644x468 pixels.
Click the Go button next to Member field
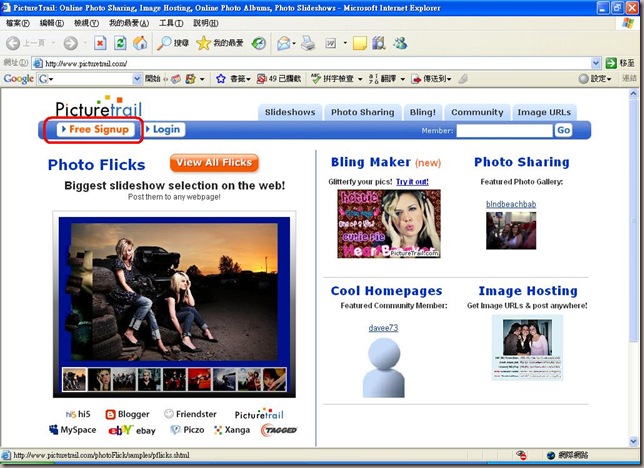563,130
